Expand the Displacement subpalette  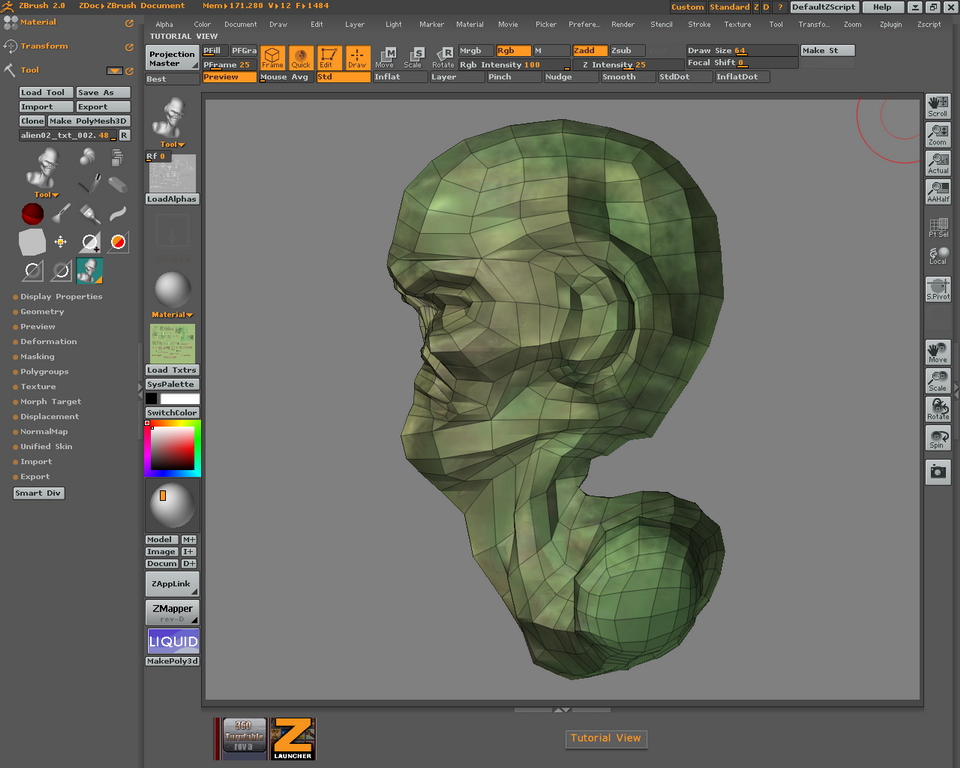[49, 416]
